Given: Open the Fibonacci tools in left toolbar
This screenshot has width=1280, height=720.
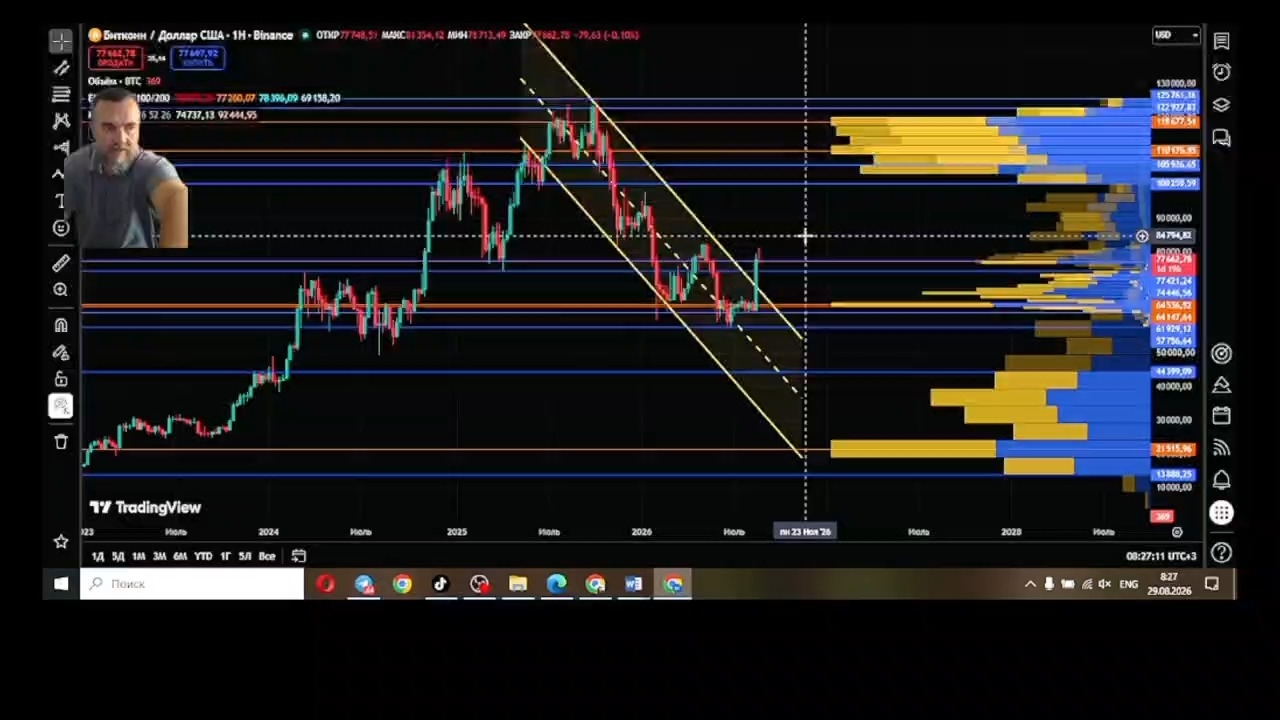Looking at the screenshot, I should pyautogui.click(x=61, y=95).
